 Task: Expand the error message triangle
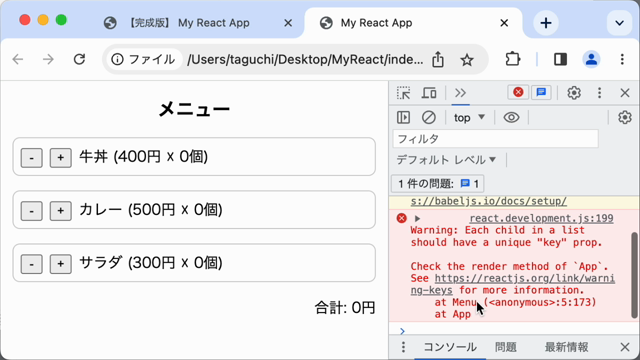pos(417,219)
